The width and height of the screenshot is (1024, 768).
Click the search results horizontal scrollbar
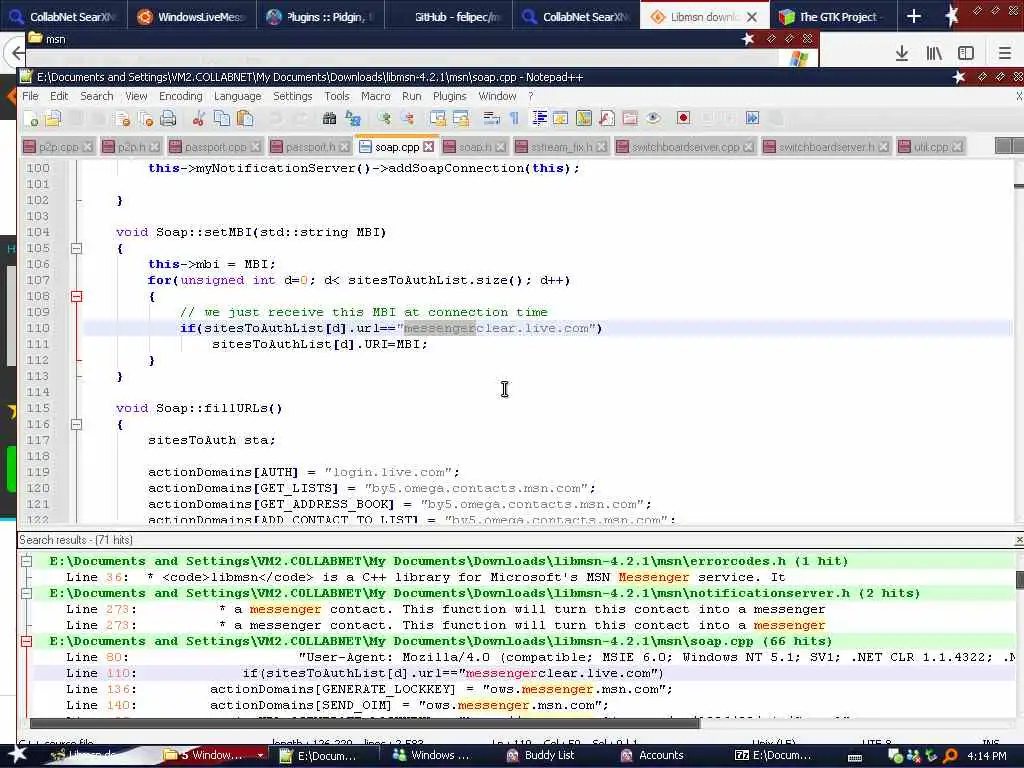364,723
